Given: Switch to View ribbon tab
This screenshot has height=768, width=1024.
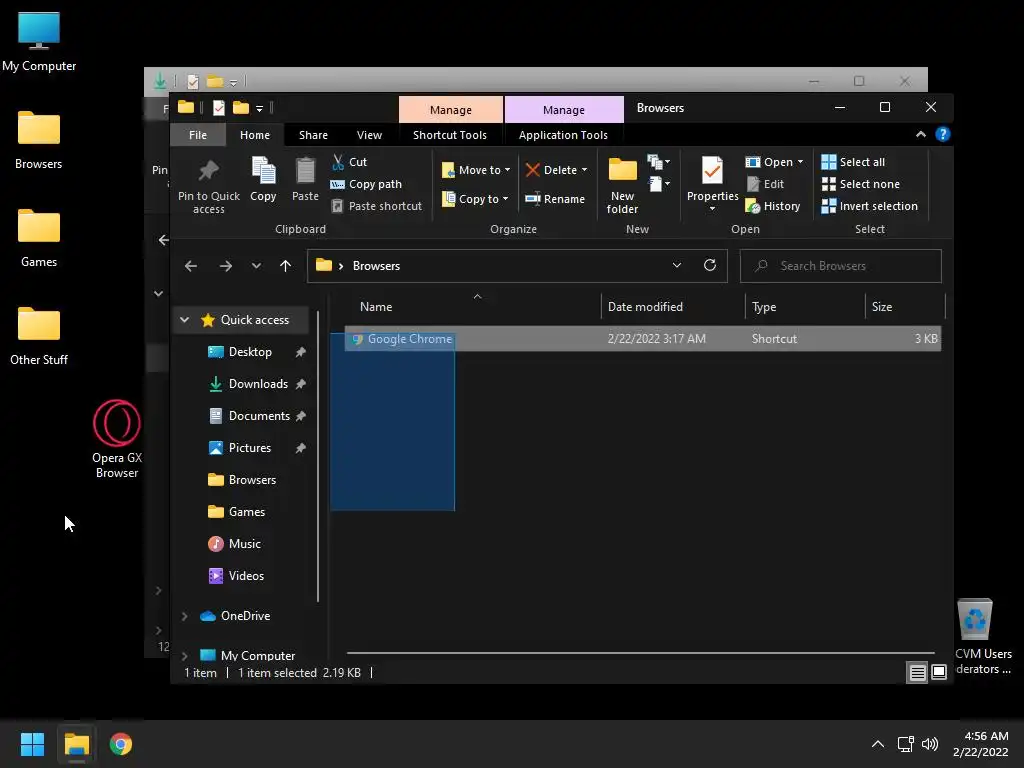Looking at the screenshot, I should tap(369, 135).
